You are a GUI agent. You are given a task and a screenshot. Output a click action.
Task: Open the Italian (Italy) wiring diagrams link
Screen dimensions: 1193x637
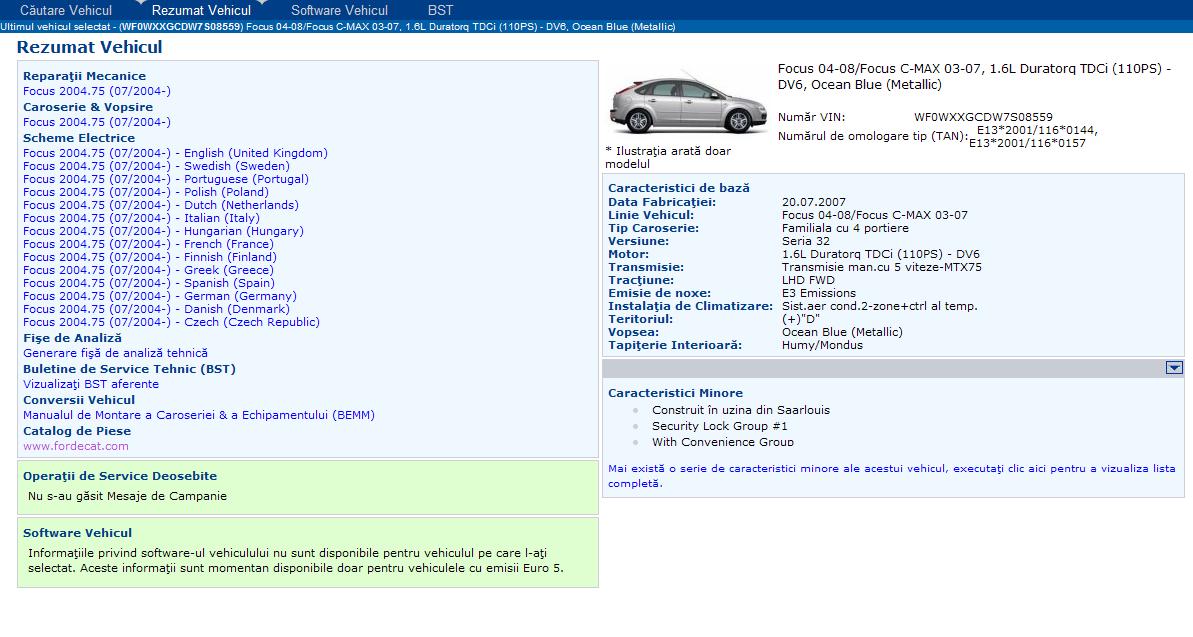click(141, 218)
